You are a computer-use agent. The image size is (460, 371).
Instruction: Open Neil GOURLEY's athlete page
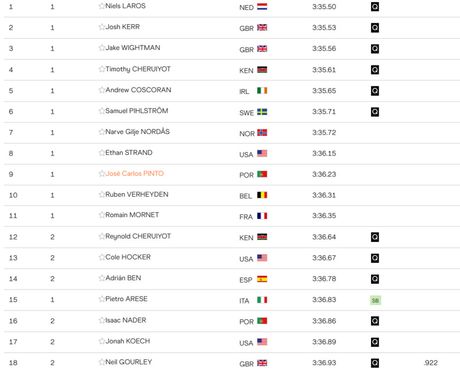click(129, 362)
